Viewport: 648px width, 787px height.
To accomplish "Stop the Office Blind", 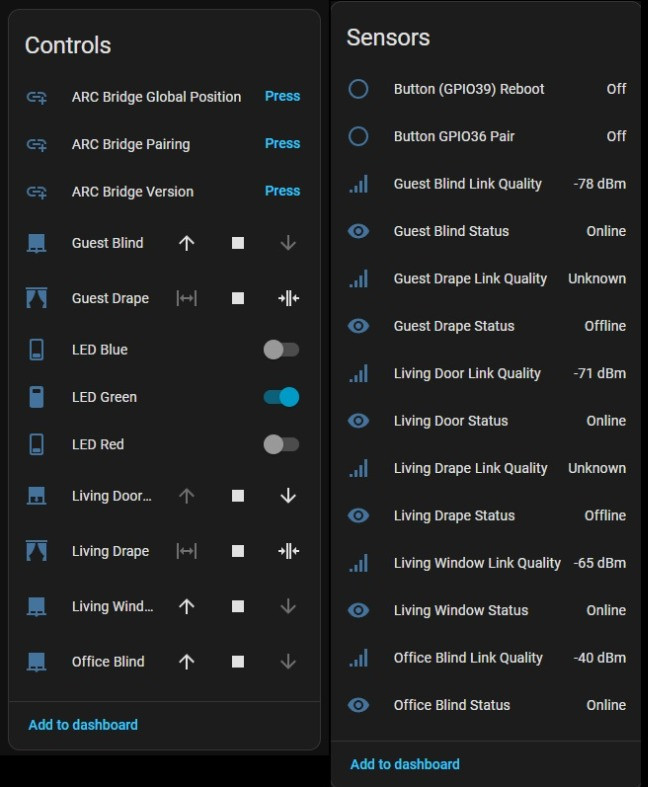I will pos(238,662).
